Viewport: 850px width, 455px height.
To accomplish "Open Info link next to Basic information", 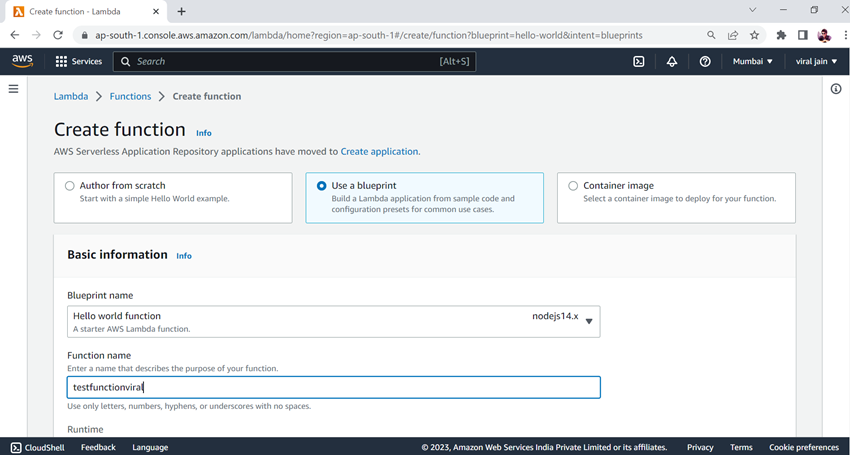I will pos(184,255).
